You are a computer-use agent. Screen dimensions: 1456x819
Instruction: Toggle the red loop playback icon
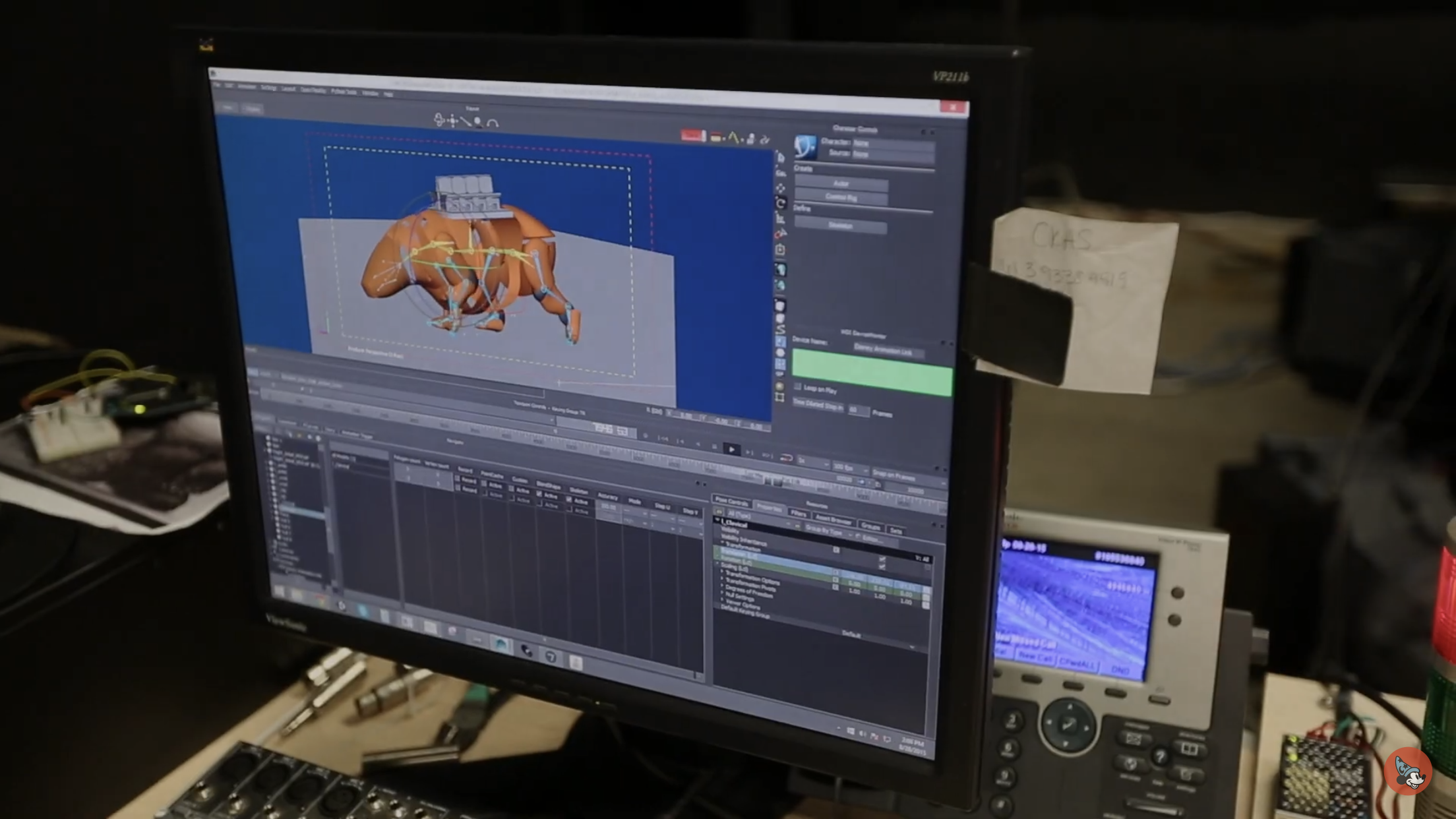(x=785, y=457)
